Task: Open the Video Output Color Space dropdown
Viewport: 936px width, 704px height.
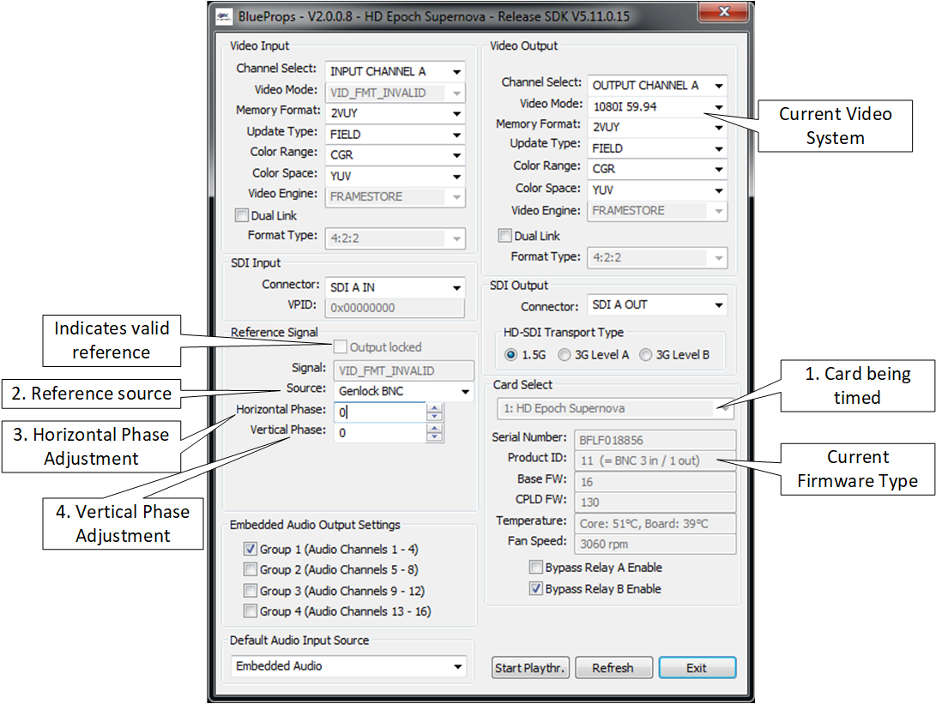Action: pos(657,190)
